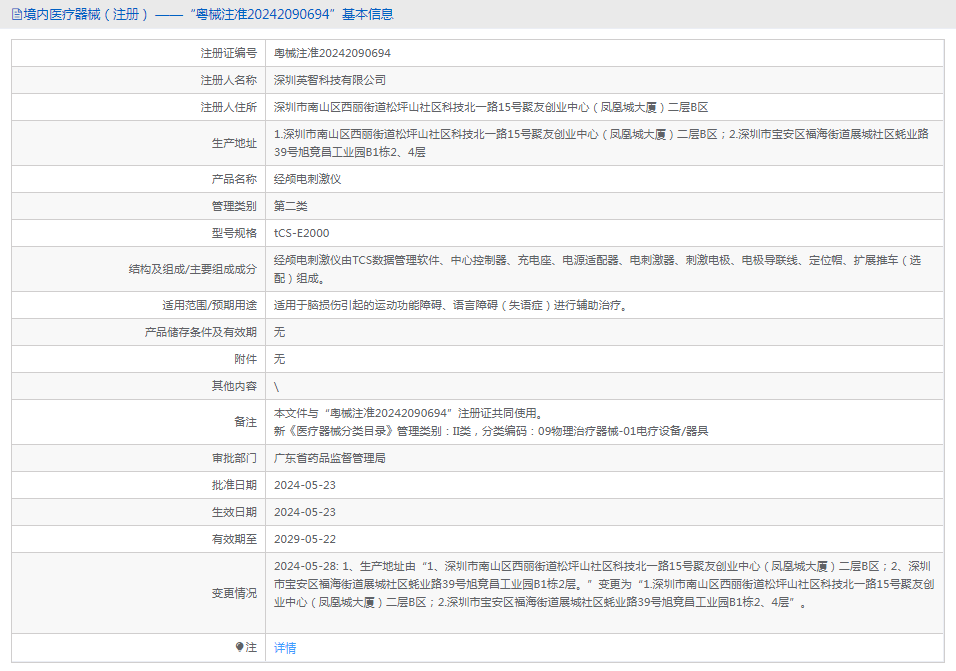The height and width of the screenshot is (671, 956).
Task: Click expiry date 2029-05-22
Action: (x=305, y=539)
